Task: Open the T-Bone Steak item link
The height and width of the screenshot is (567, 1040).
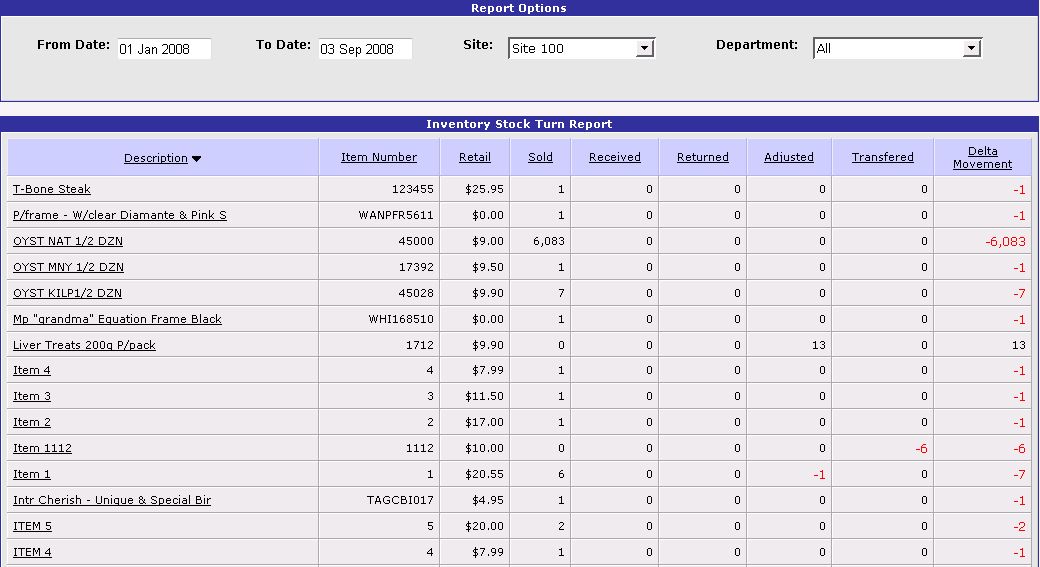Action: tap(52, 189)
